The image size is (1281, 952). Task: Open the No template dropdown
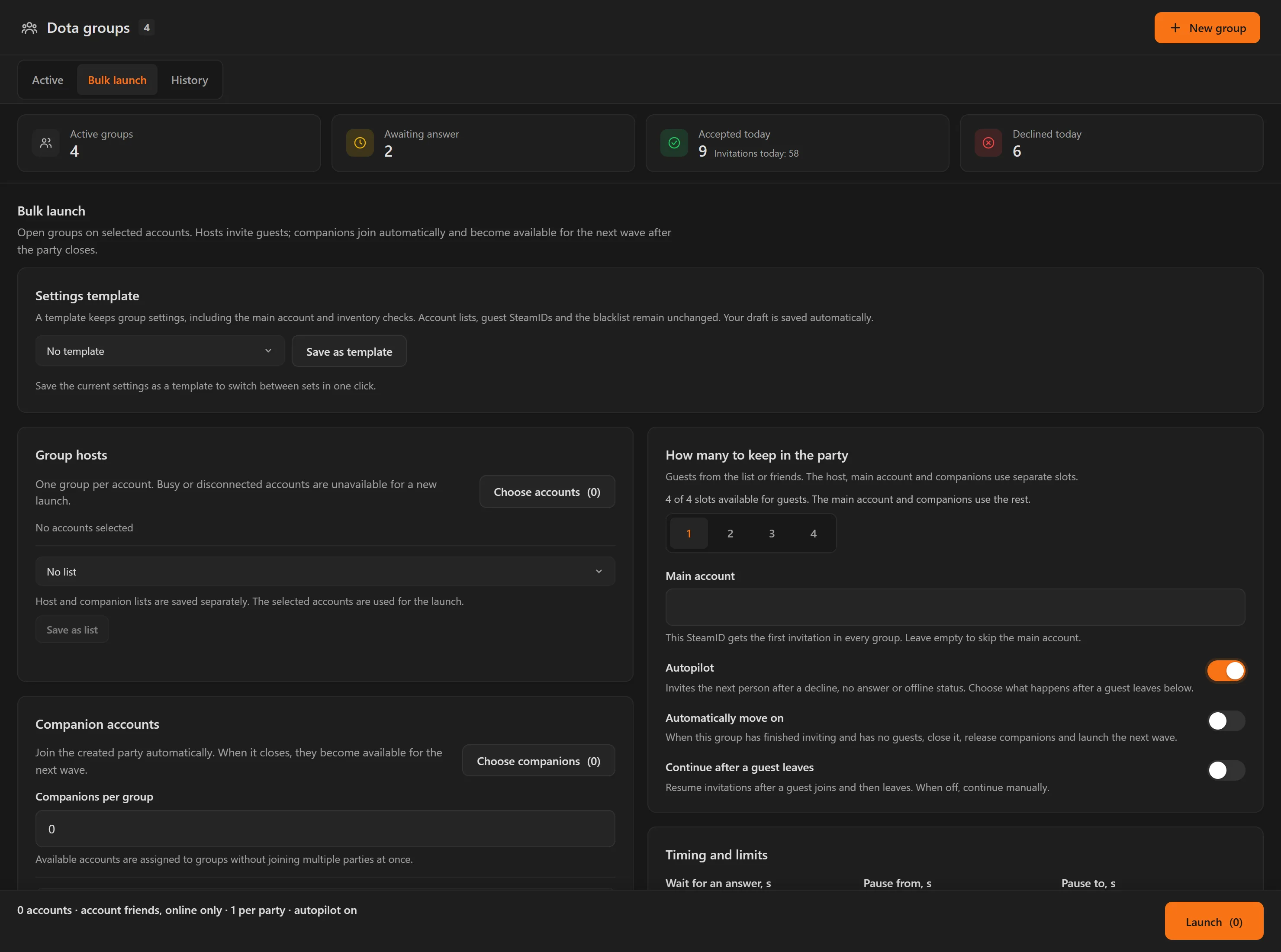pos(160,351)
